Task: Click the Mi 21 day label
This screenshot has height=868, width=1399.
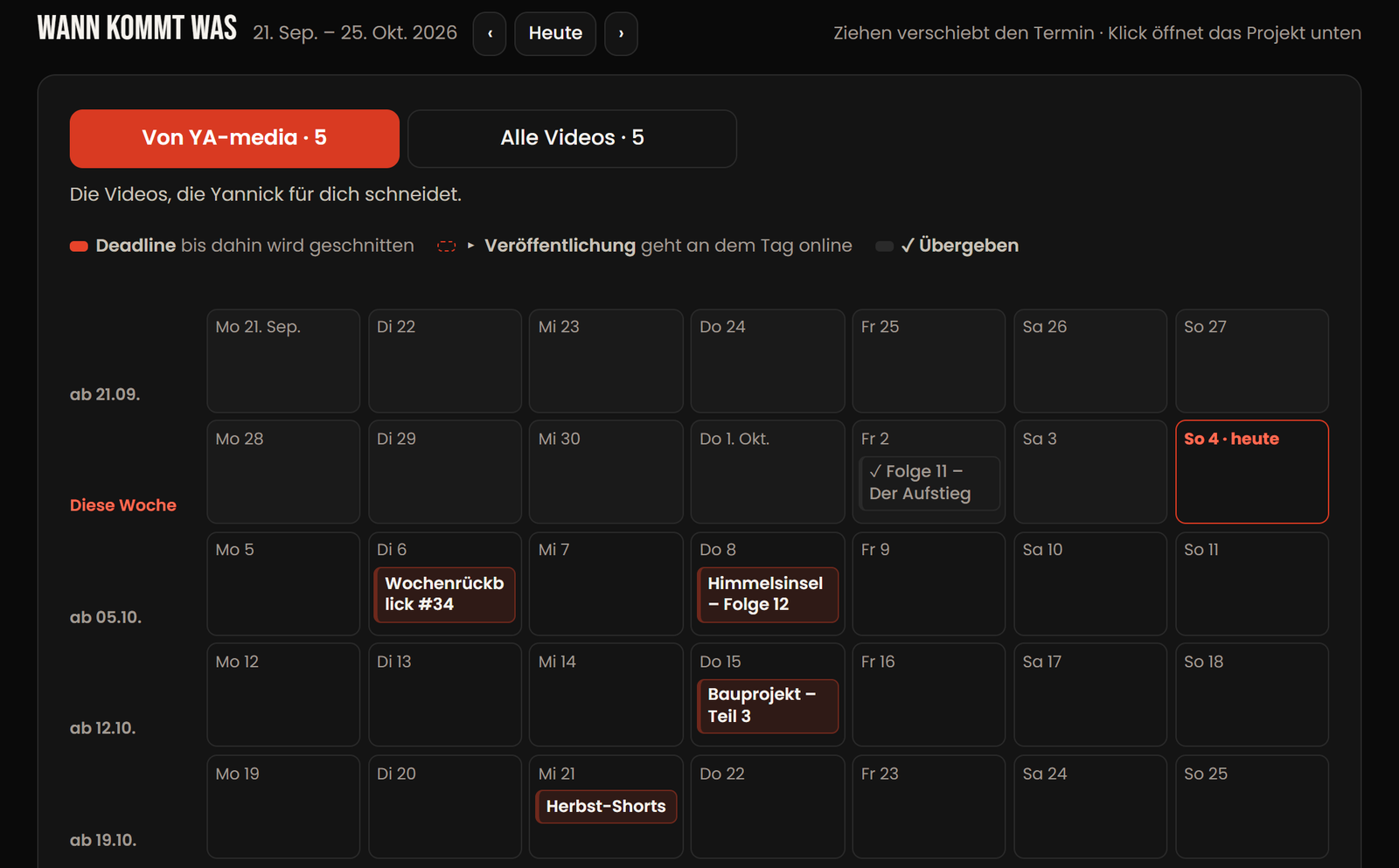Action: [557, 774]
